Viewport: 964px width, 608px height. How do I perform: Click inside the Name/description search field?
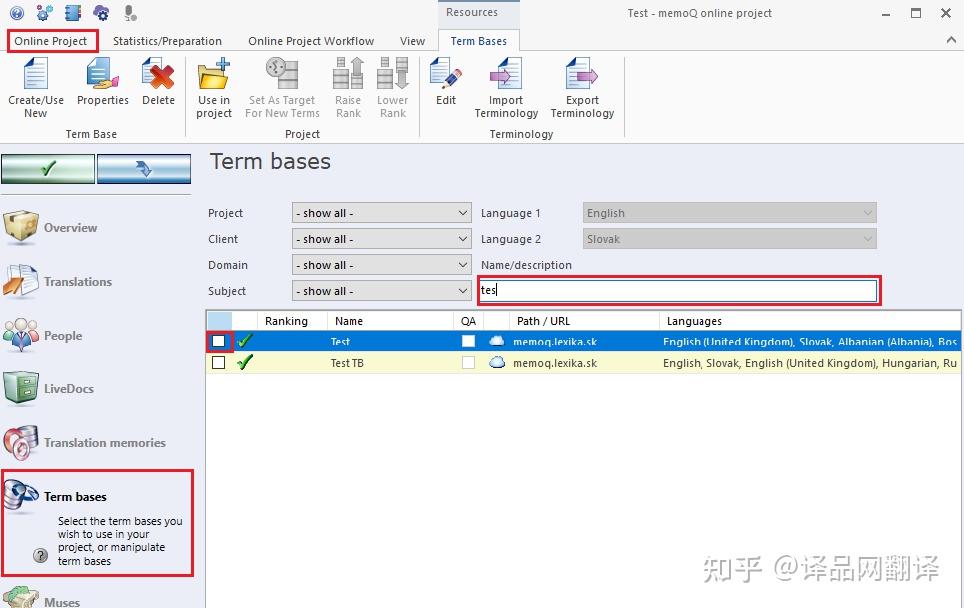click(679, 289)
